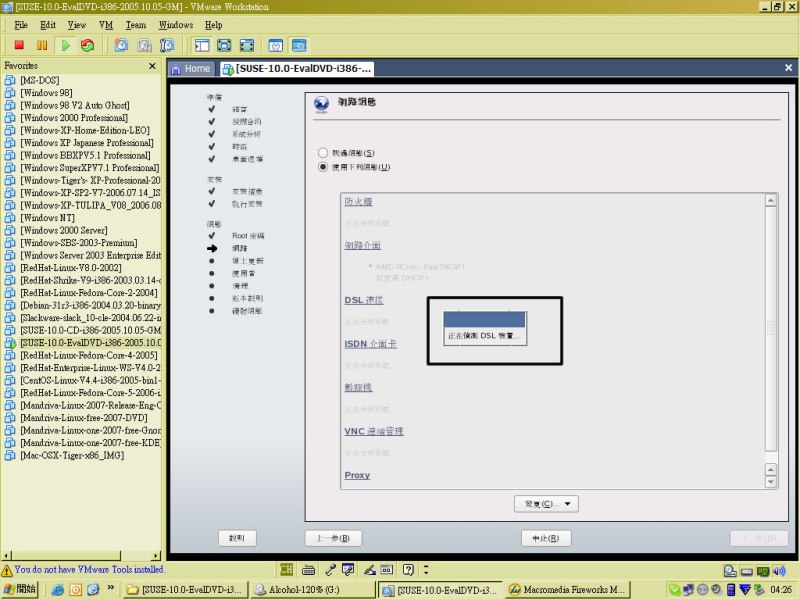
Task: Open the VNC remote administration link
Action: click(374, 431)
